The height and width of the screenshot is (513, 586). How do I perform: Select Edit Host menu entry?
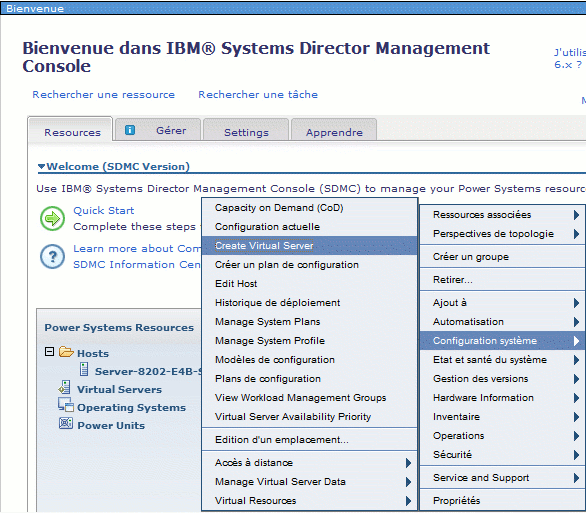click(309, 284)
